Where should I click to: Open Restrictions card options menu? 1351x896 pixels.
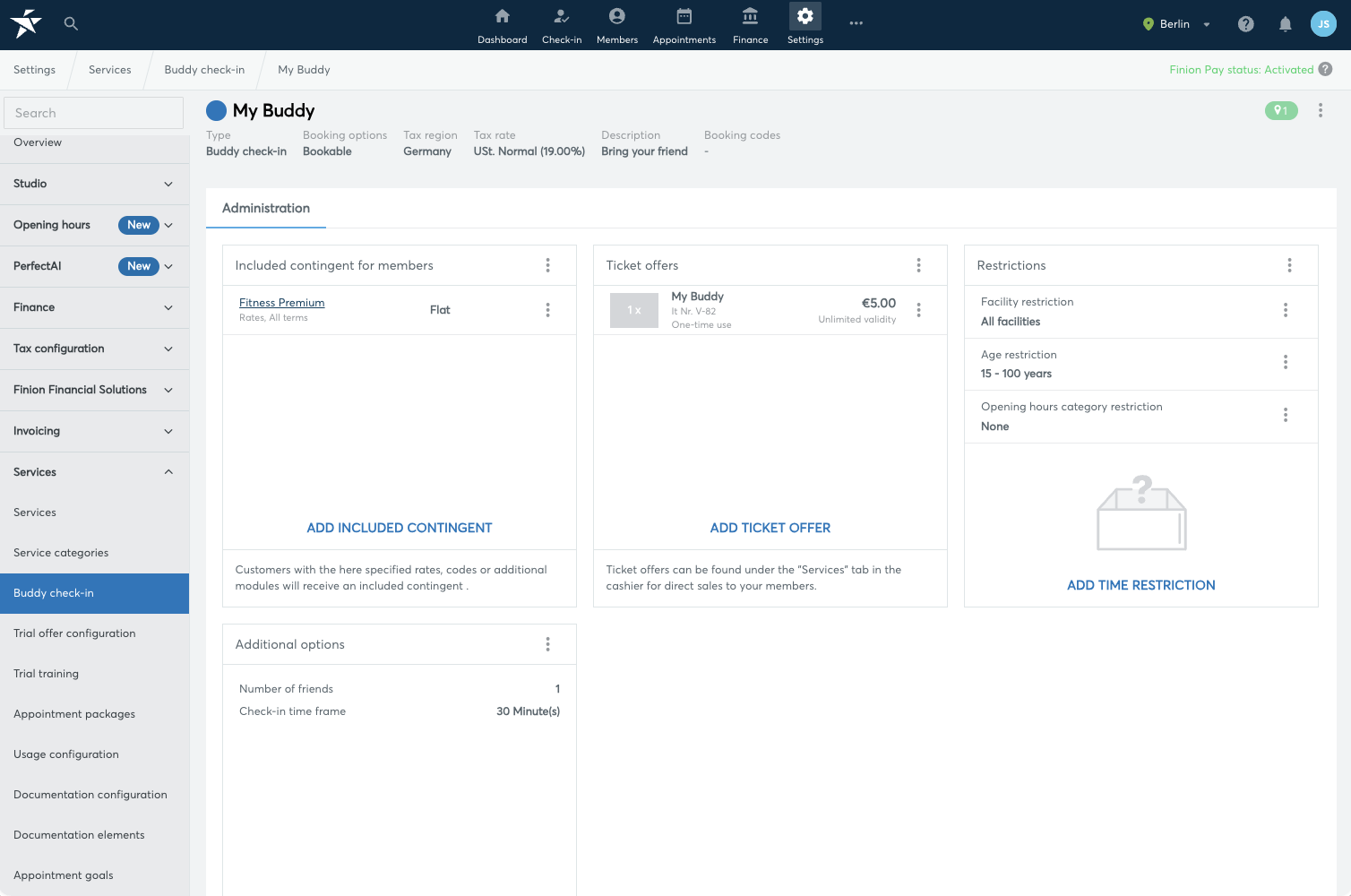pos(1289,265)
